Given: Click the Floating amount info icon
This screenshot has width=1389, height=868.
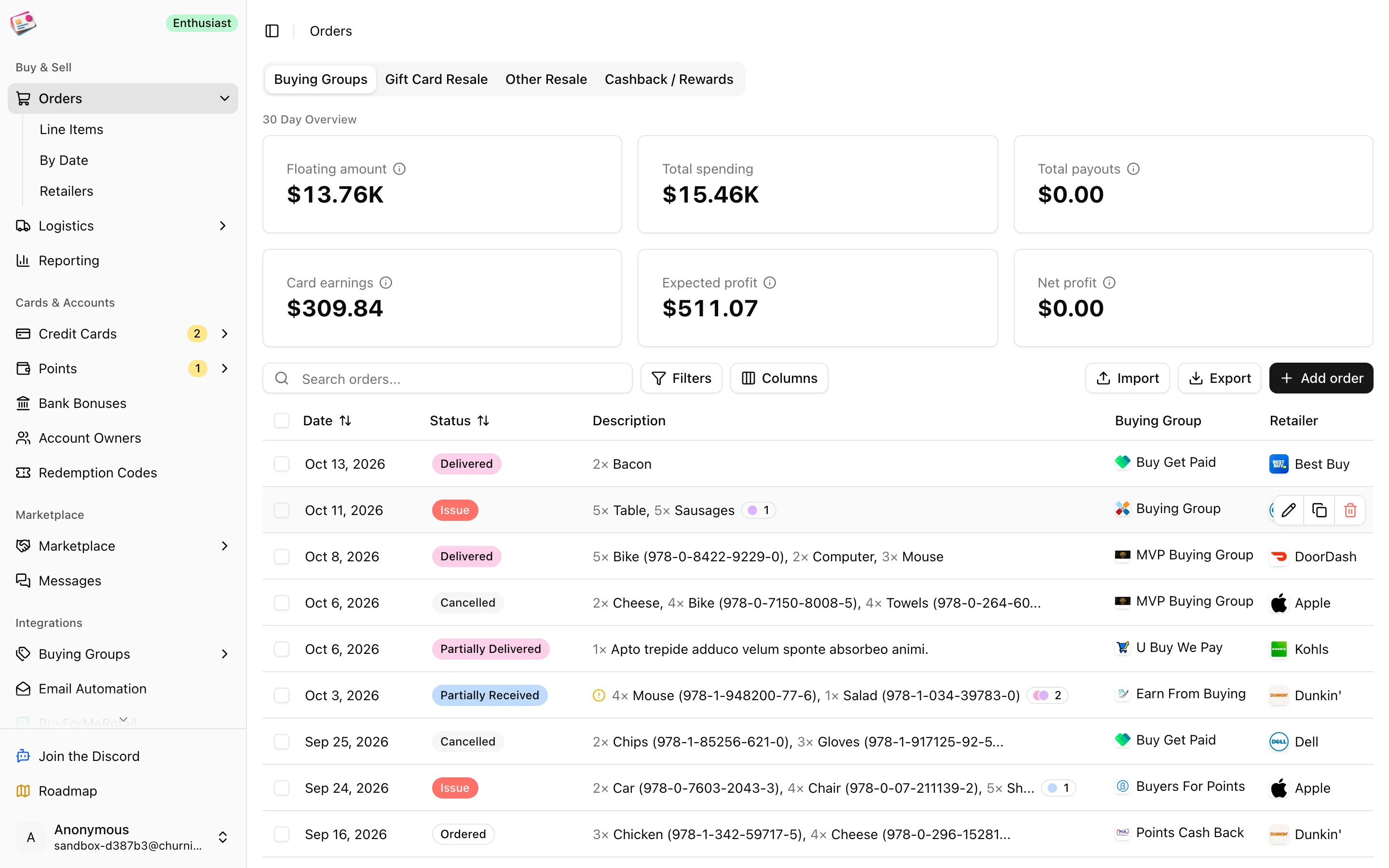Looking at the screenshot, I should [x=399, y=169].
